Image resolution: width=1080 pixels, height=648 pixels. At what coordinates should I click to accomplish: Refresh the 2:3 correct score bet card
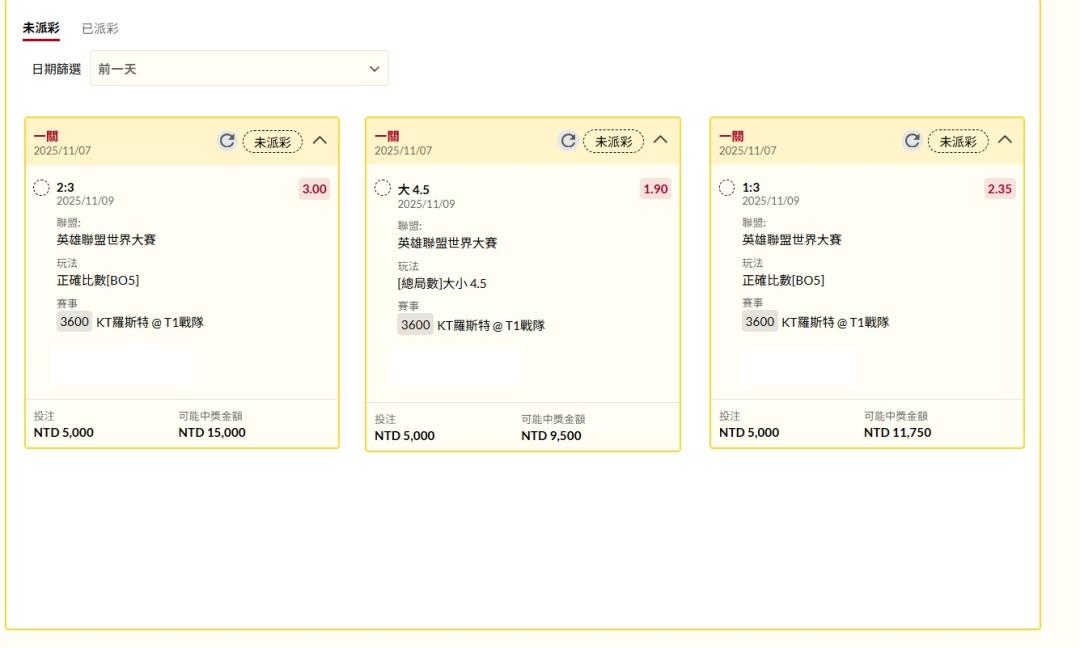tap(227, 141)
